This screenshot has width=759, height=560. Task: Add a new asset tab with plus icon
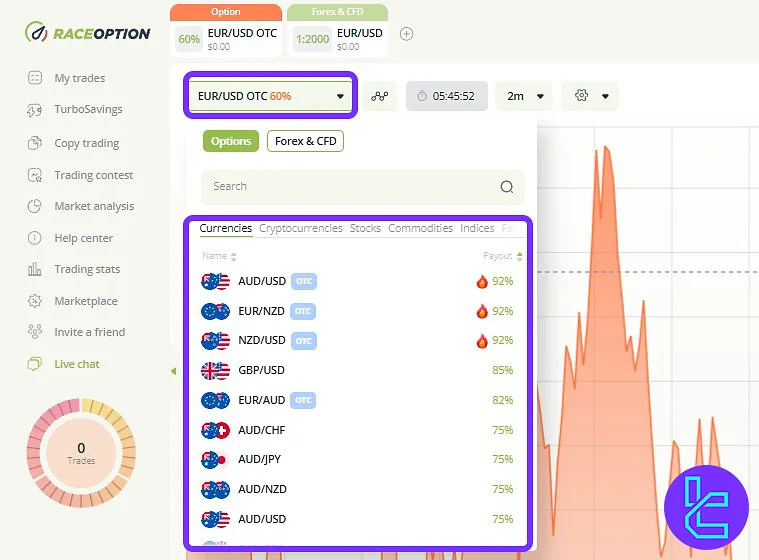tap(407, 34)
